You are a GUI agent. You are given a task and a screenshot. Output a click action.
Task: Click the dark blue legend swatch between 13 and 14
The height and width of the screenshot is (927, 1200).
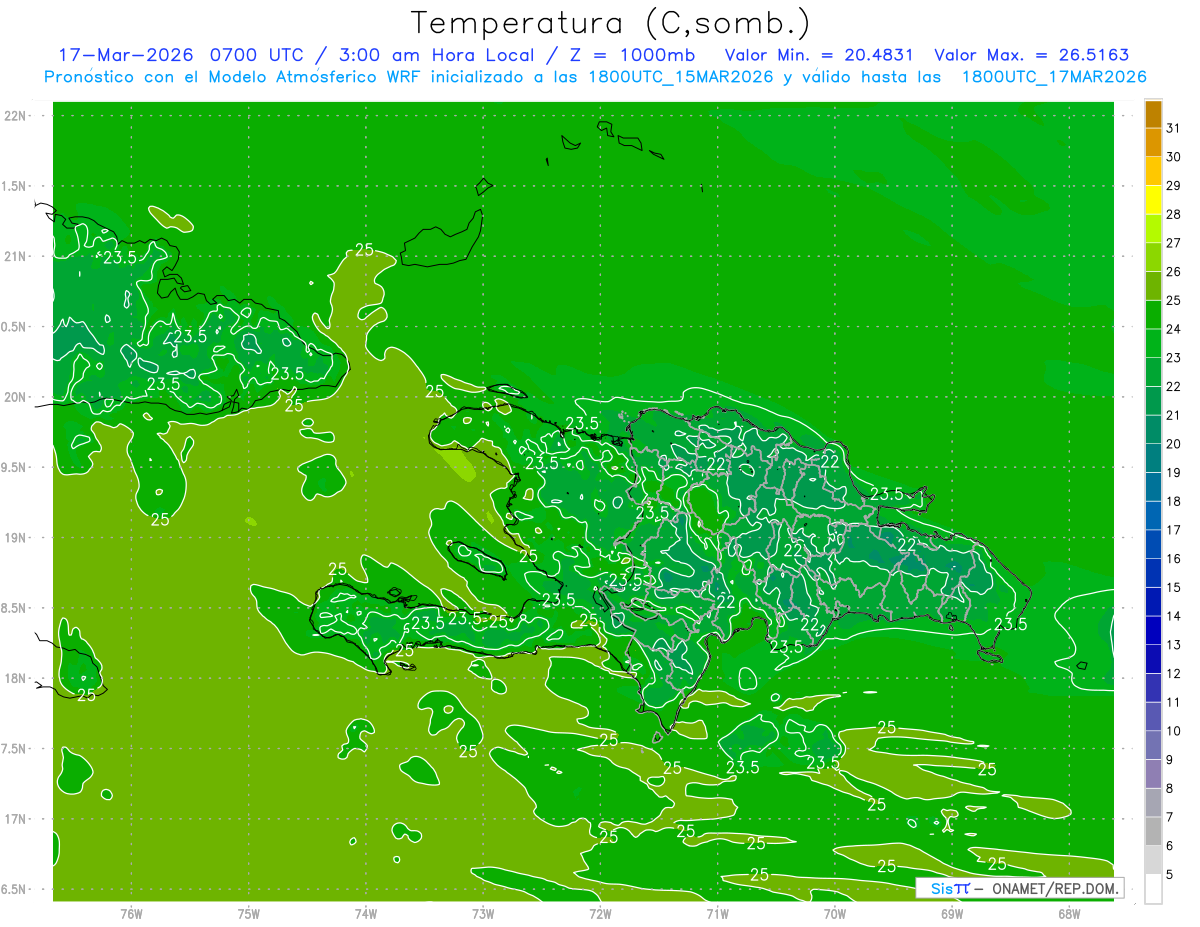coord(1153,631)
